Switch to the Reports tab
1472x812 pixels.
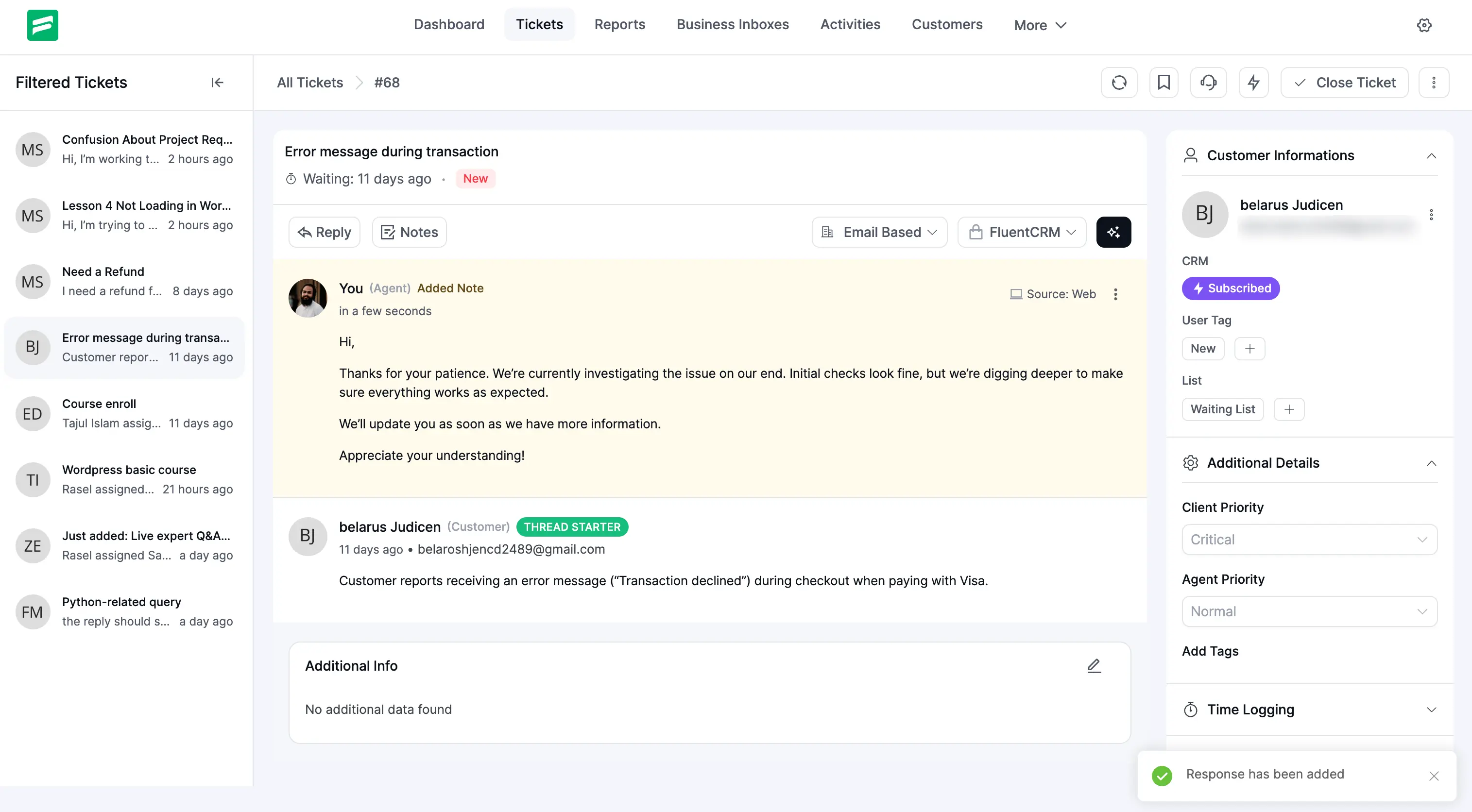click(x=619, y=24)
